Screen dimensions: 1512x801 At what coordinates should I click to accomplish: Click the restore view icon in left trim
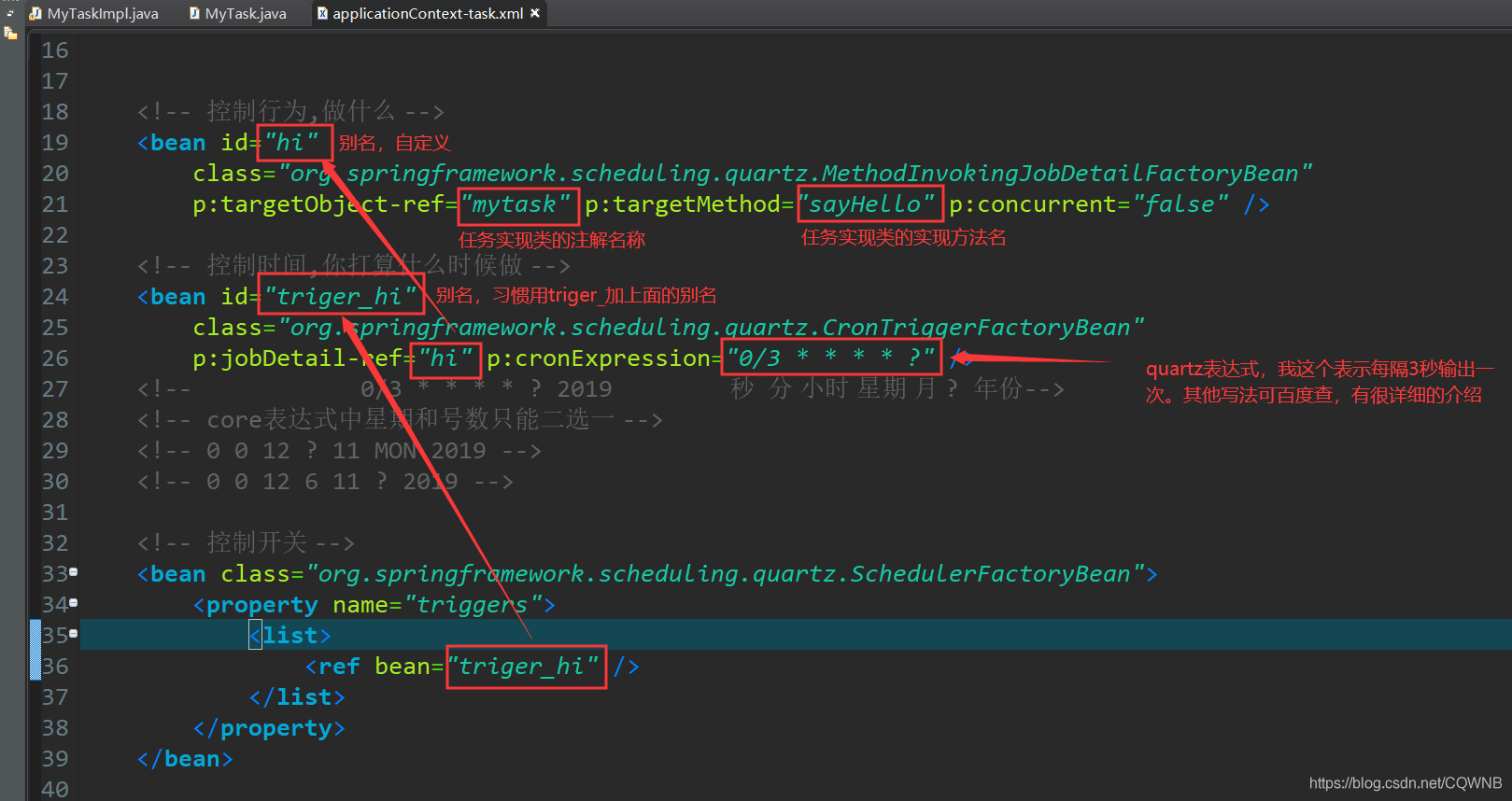click(10, 13)
